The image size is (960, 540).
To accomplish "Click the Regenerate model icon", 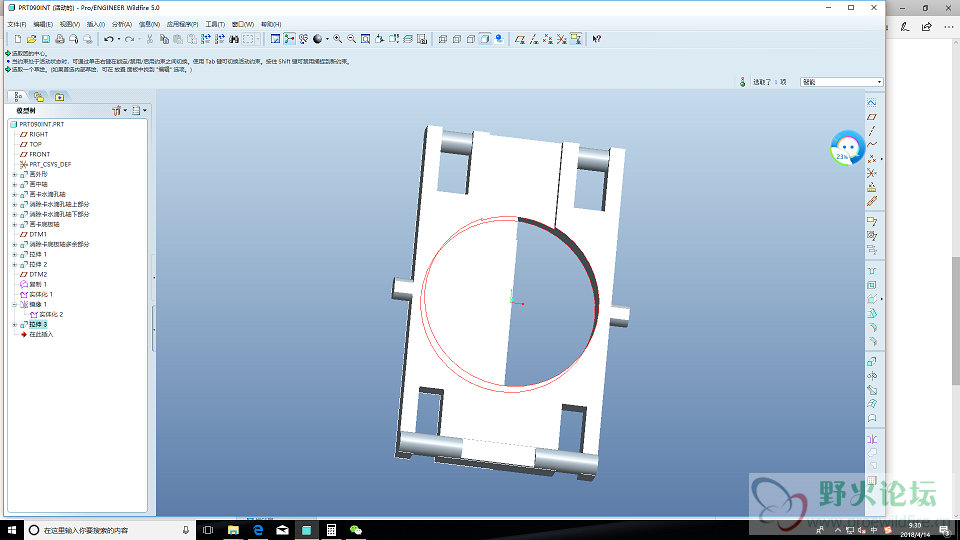I will (206, 39).
